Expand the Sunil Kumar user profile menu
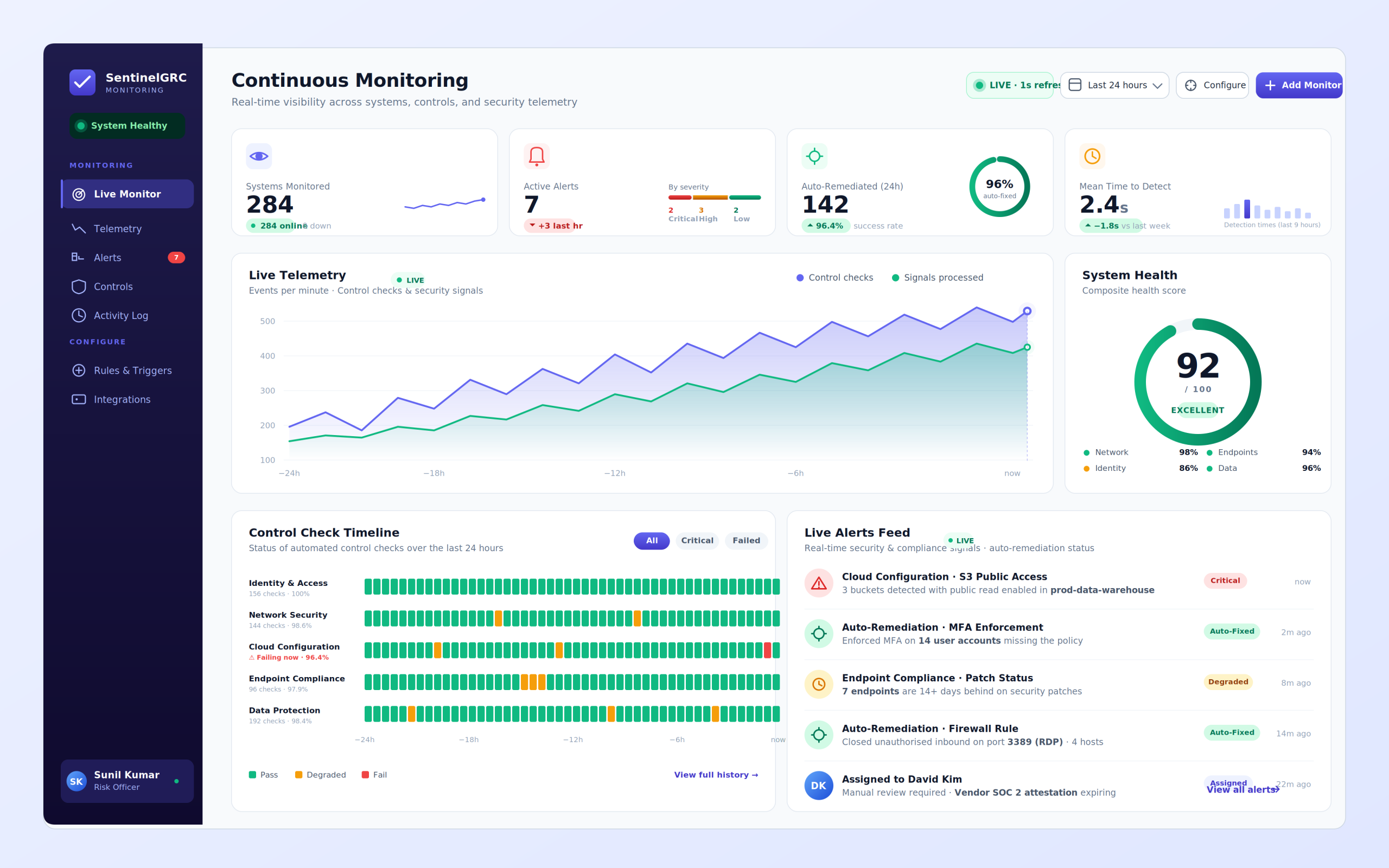 [127, 781]
